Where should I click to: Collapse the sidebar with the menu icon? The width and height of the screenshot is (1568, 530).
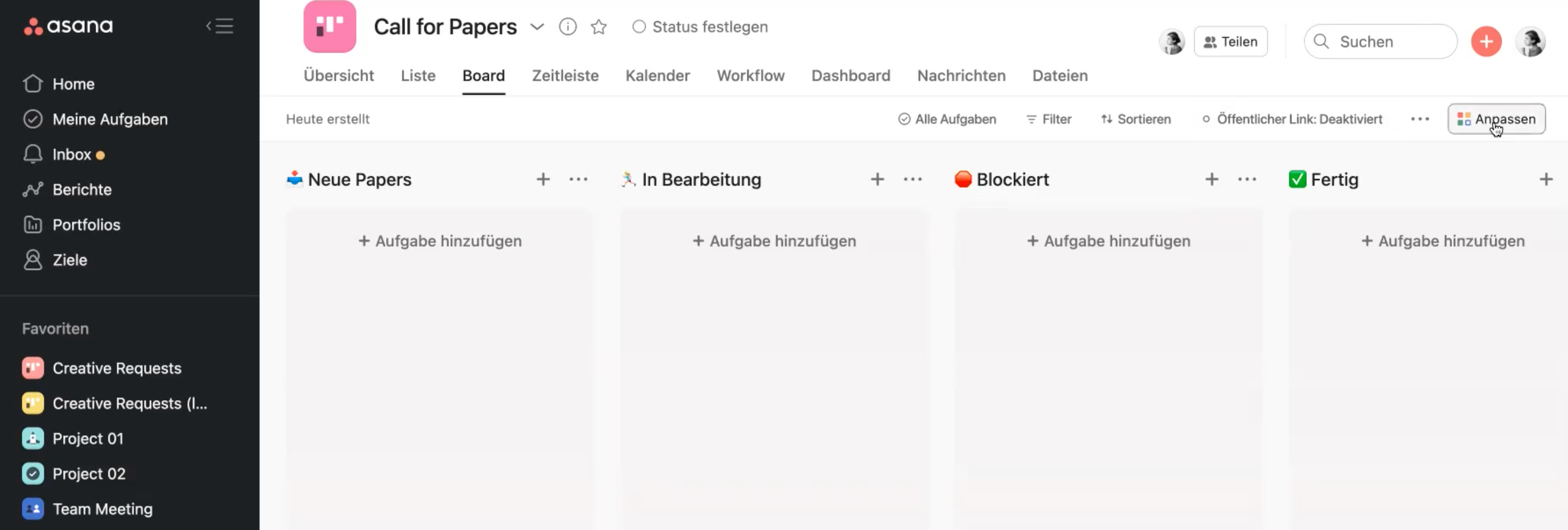220,26
